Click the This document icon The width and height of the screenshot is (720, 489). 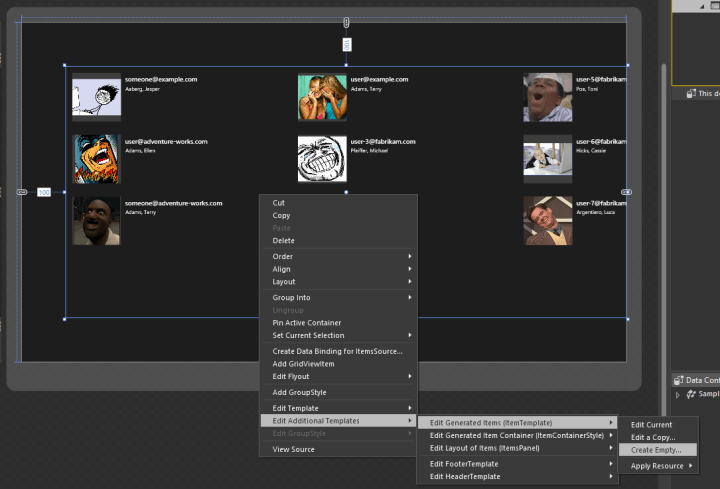point(690,93)
